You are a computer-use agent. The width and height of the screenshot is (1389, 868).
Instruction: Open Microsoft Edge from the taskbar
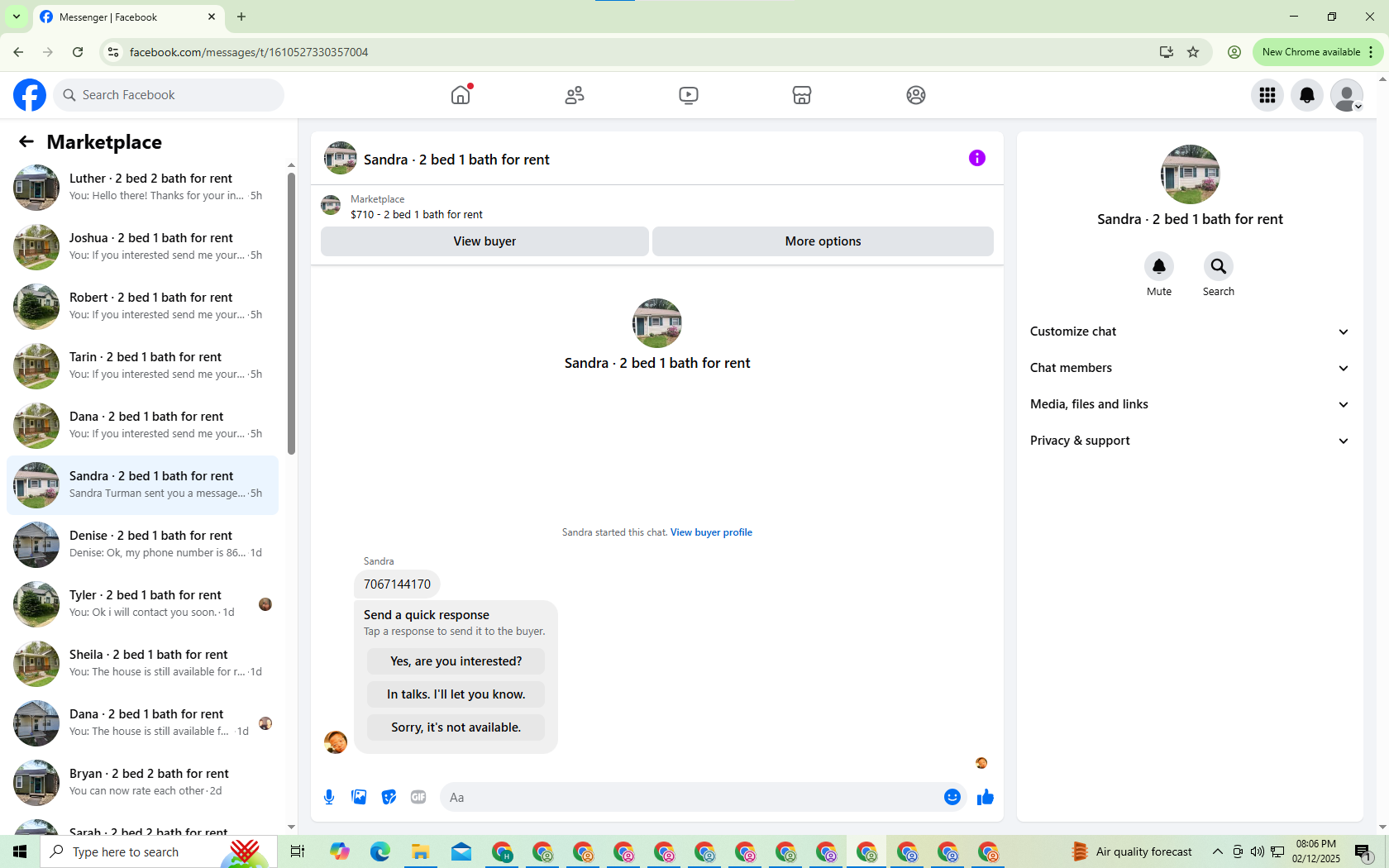(x=380, y=851)
